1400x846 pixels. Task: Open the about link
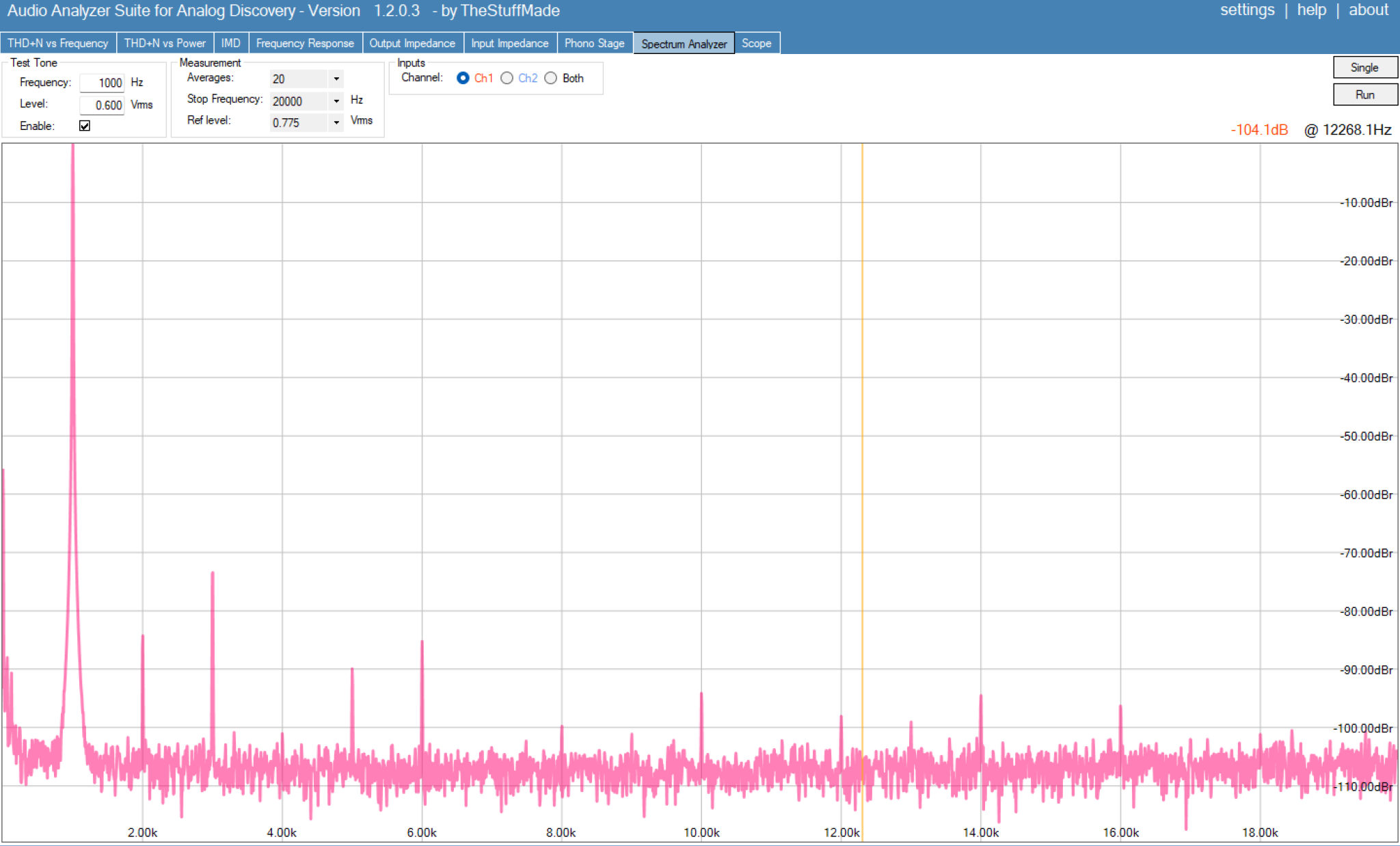(x=1368, y=10)
